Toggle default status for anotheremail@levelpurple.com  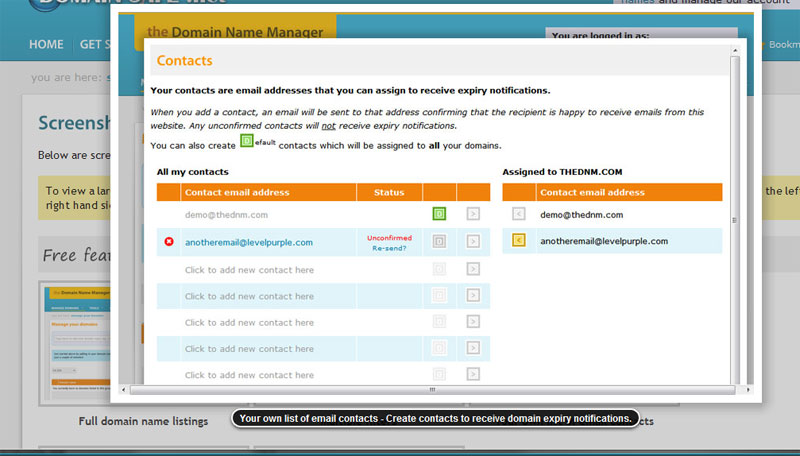coord(439,241)
